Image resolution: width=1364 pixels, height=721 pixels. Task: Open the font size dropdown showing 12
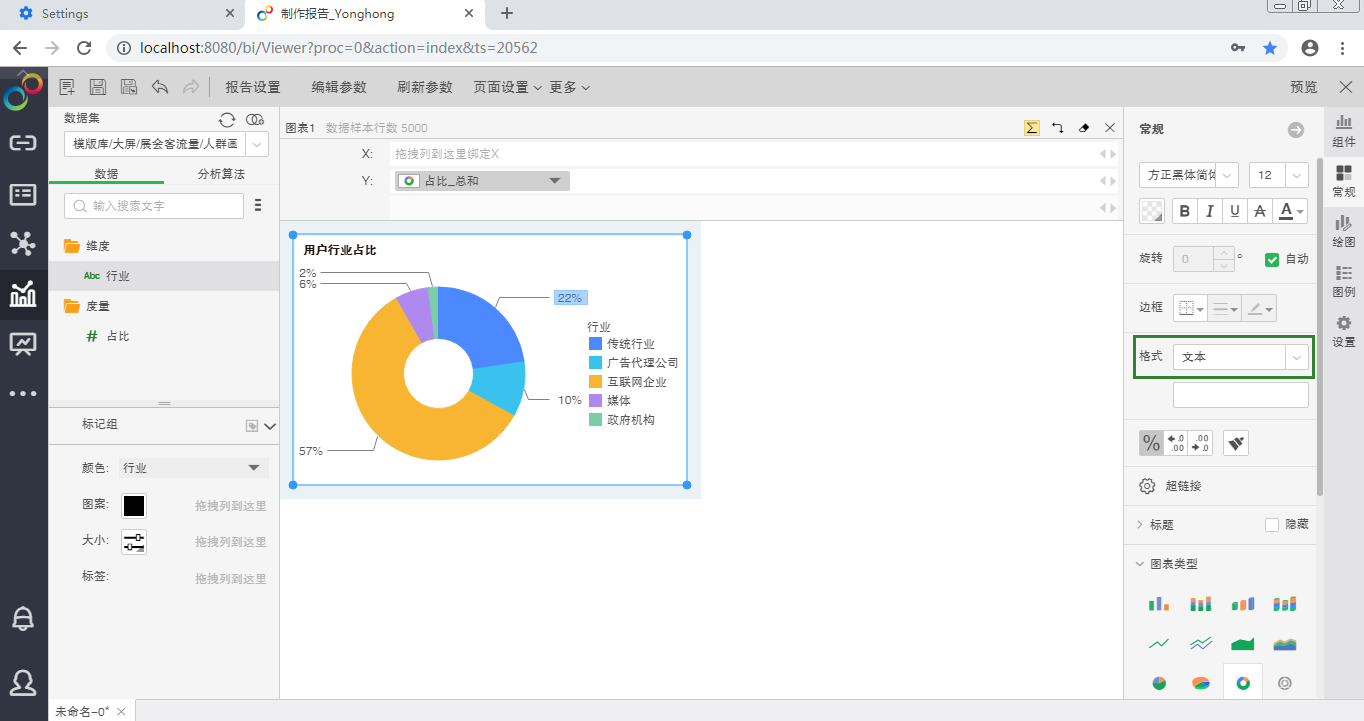tap(1278, 175)
